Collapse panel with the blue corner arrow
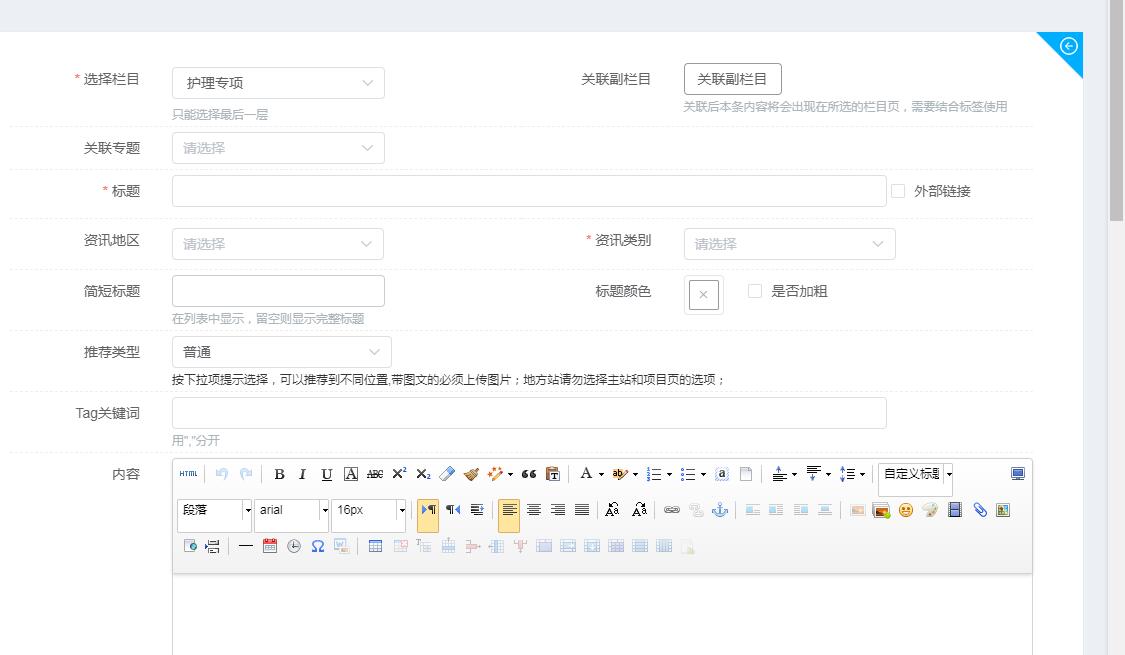The image size is (1125, 655). [x=1068, y=46]
